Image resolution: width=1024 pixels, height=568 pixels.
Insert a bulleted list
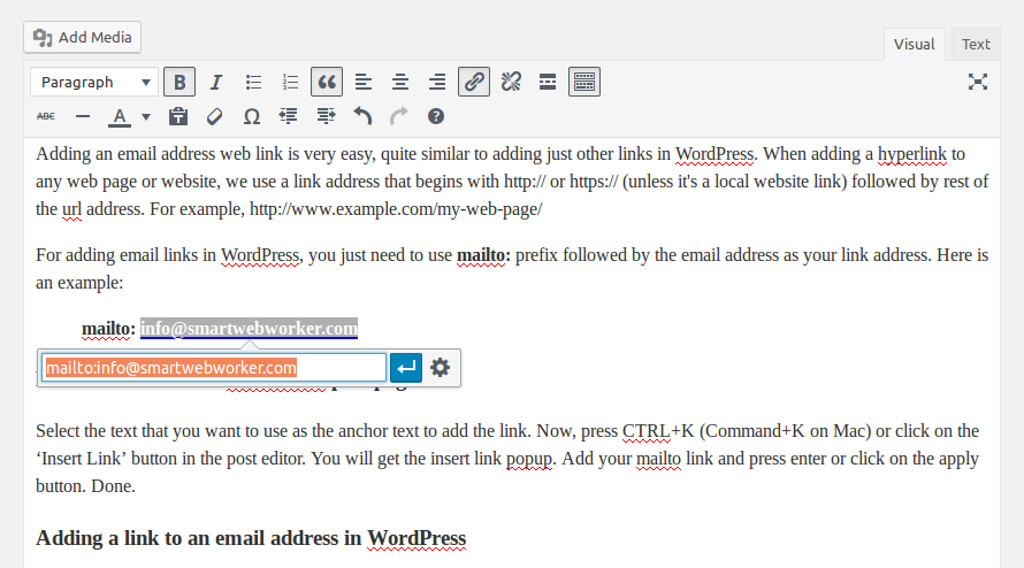pyautogui.click(x=253, y=82)
